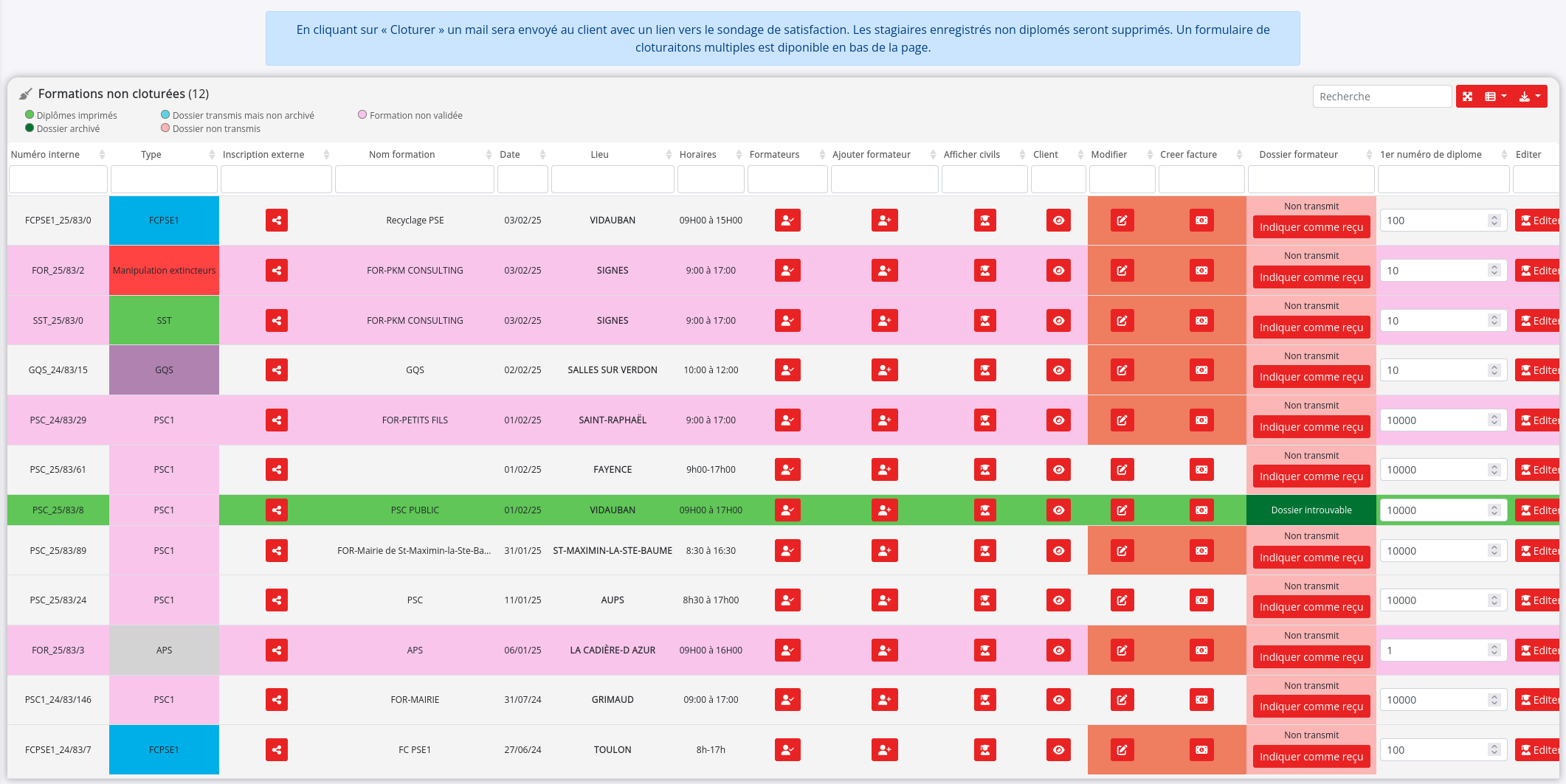The width and height of the screenshot is (1566, 784).
Task: Open the export download dropdown
Action: (x=1529, y=97)
